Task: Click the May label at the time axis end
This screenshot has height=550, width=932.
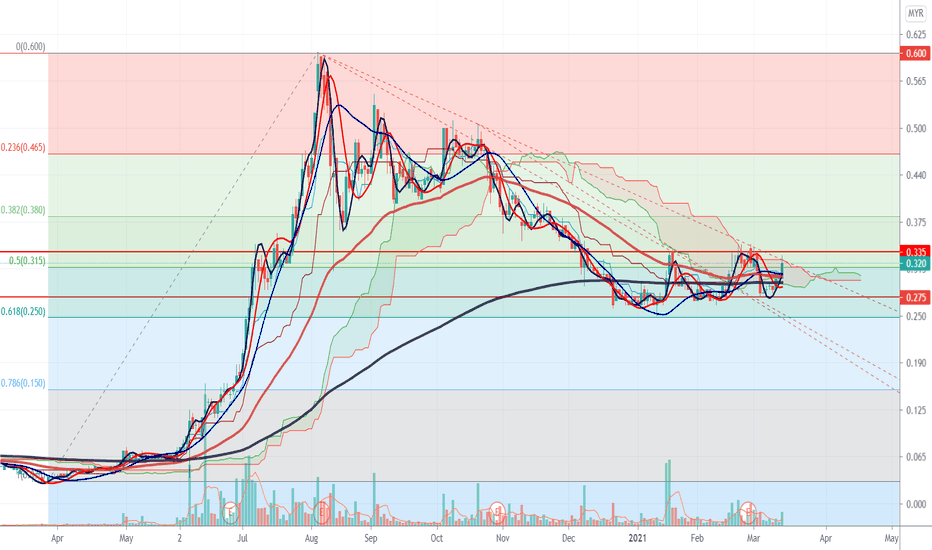Action: click(891, 538)
